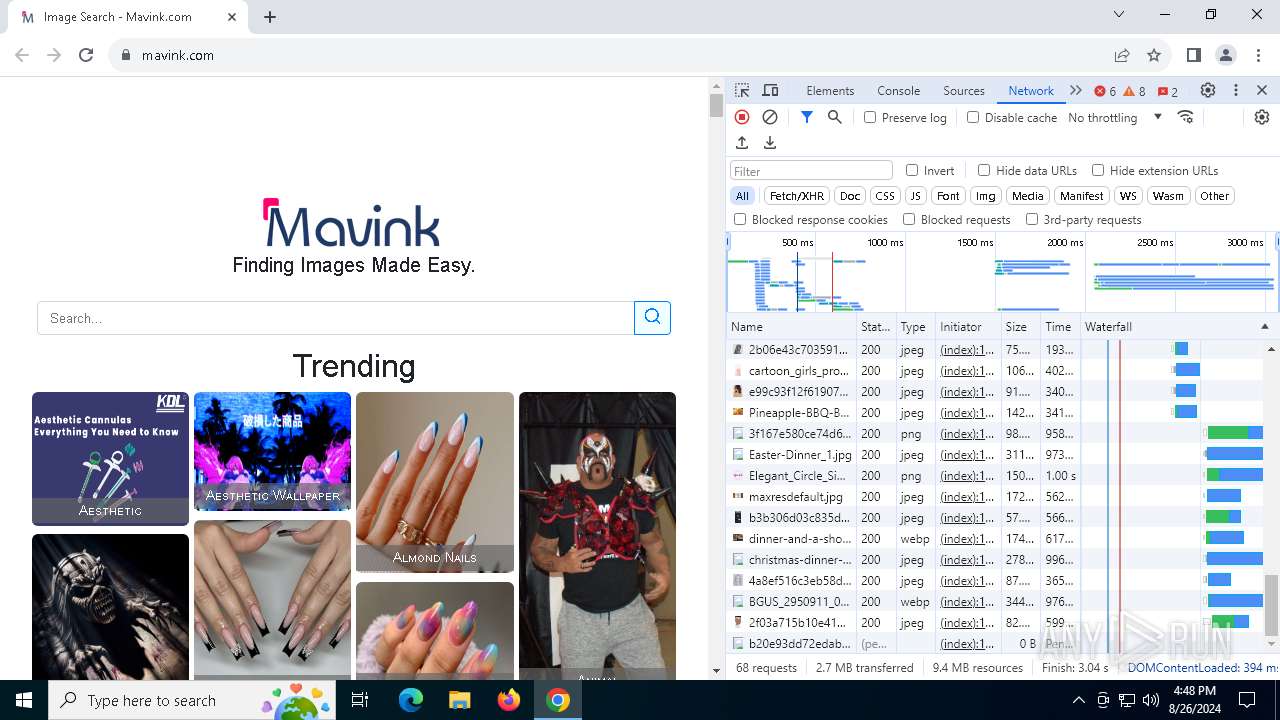
Task: Reload the page in Chrome
Action: pos(86,55)
